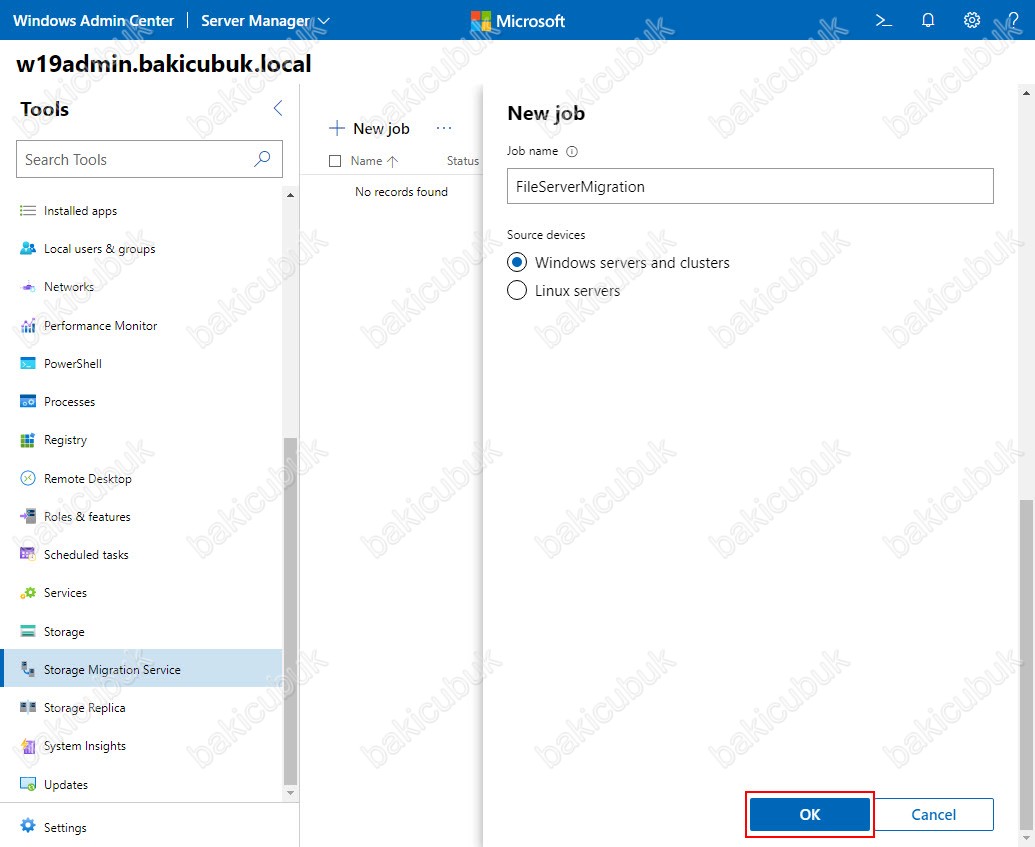1035x847 pixels.
Task: Click the Roles & features icon
Action: 28,516
